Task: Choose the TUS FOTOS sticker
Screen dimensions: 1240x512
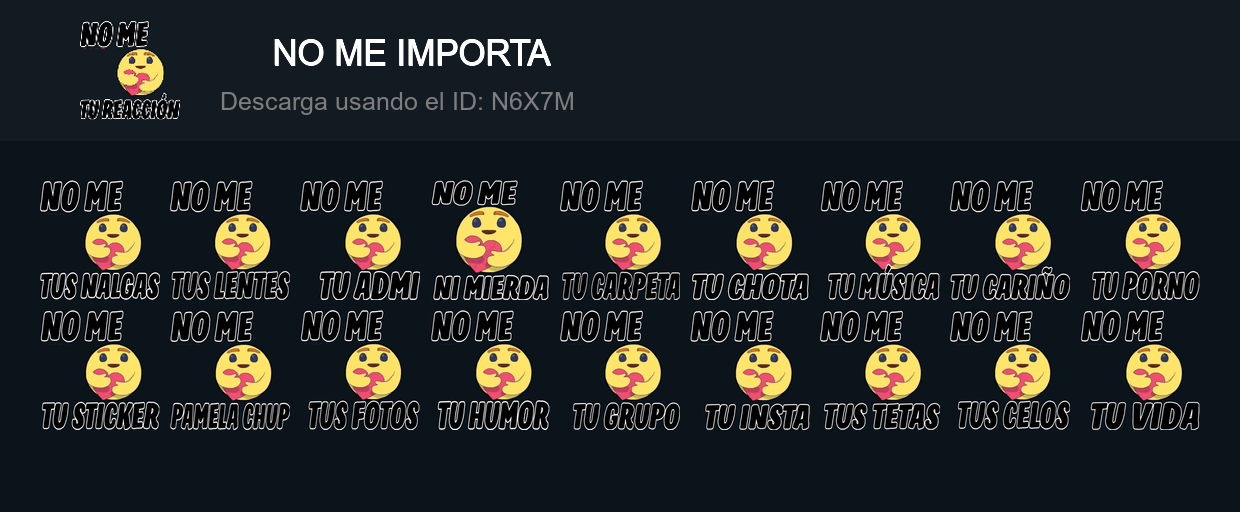Action: [x=360, y=371]
